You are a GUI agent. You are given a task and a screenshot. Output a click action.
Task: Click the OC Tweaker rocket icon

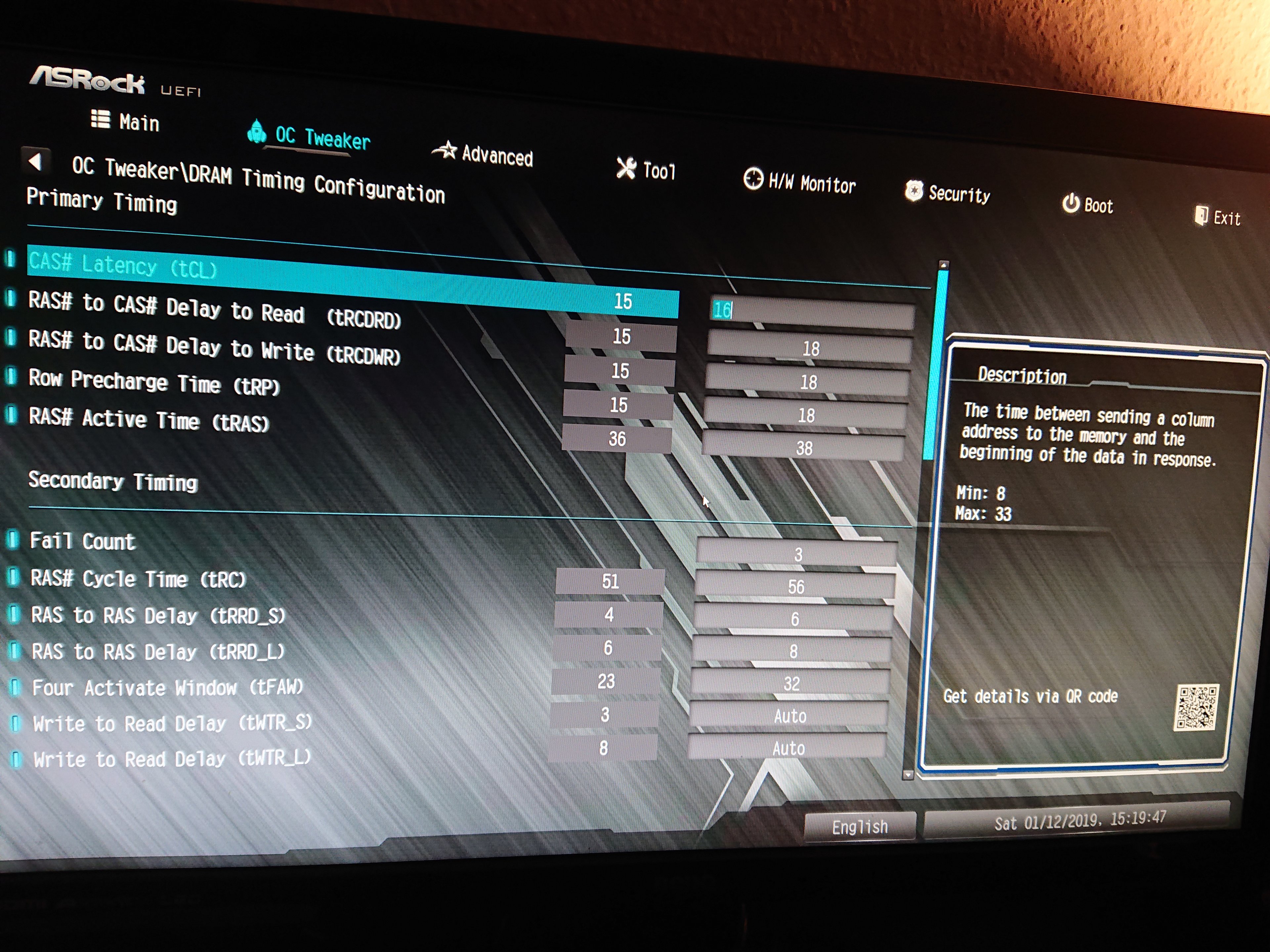(x=257, y=132)
